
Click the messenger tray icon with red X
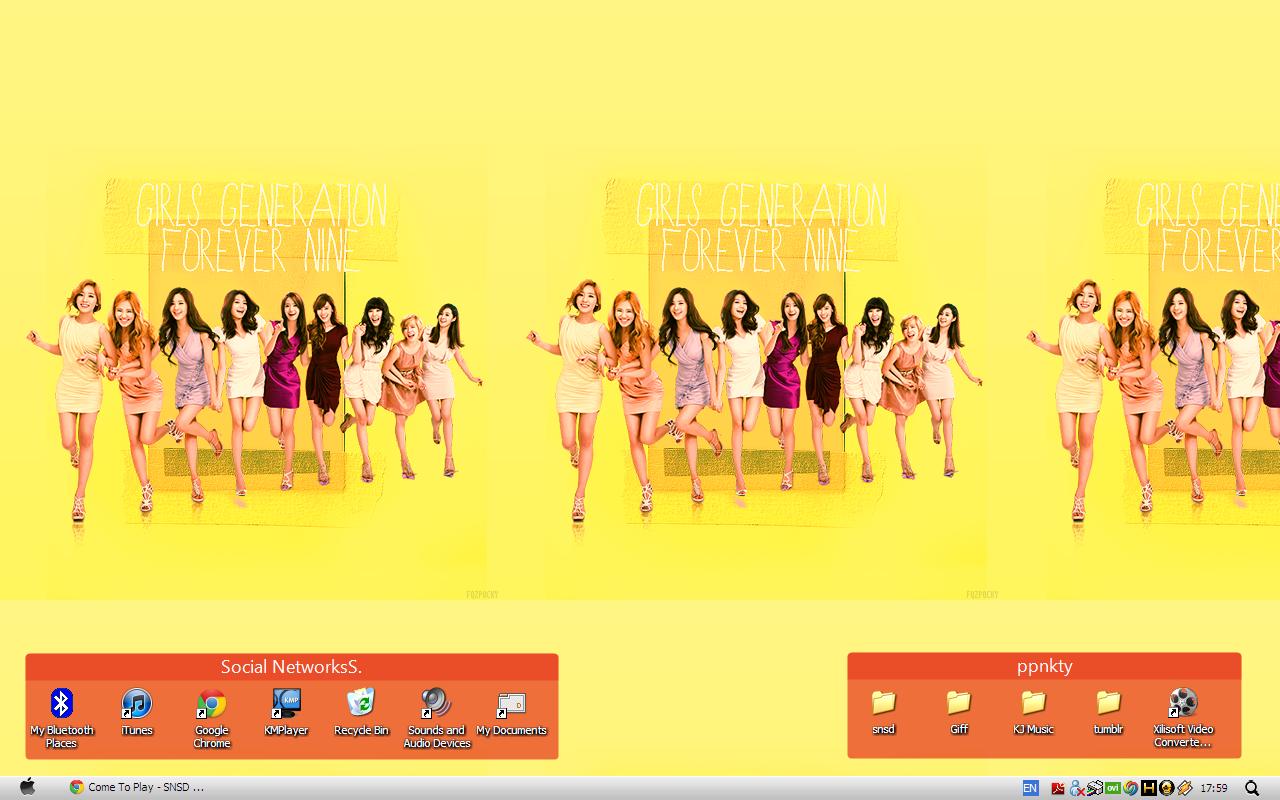pos(1077,788)
